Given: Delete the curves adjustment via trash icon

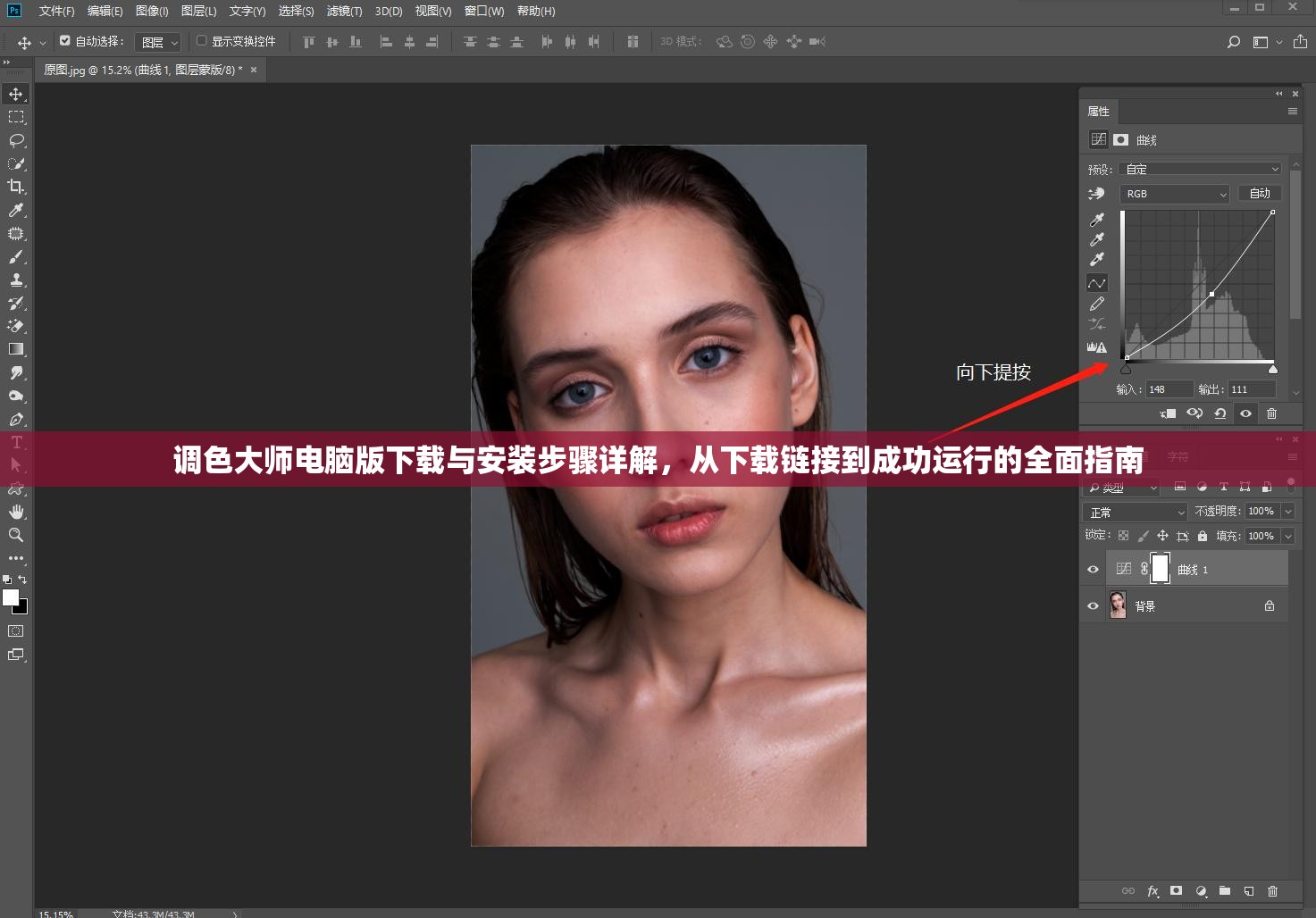Looking at the screenshot, I should click(x=1271, y=413).
